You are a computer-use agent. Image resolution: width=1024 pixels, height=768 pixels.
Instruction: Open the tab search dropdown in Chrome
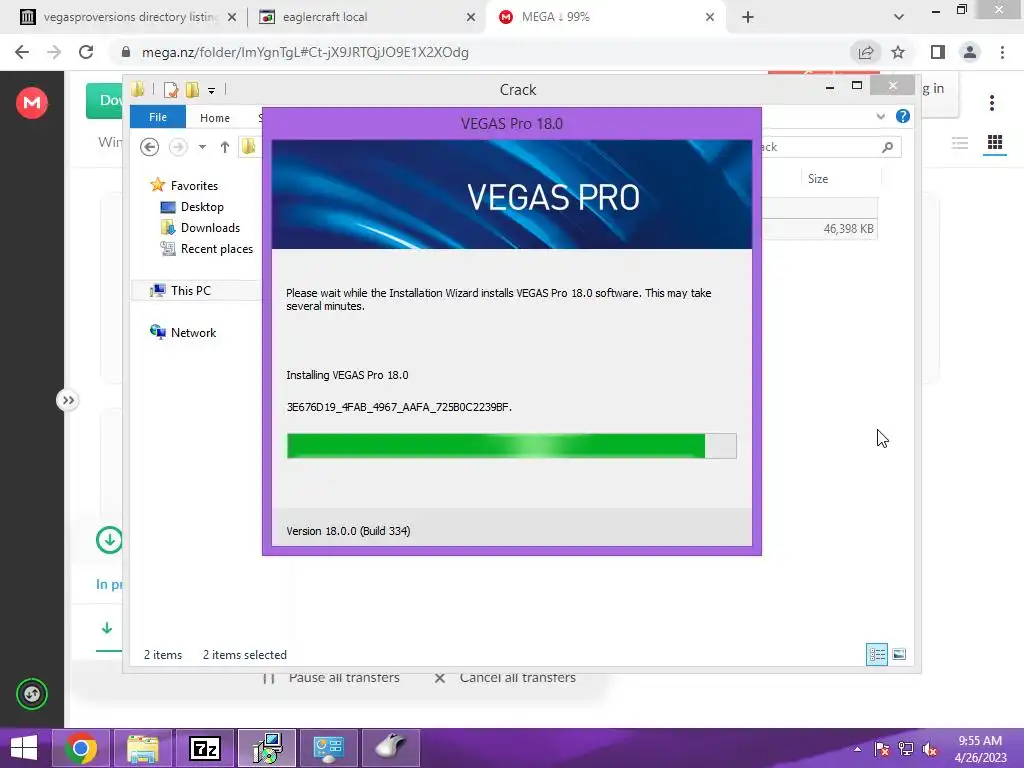899,17
